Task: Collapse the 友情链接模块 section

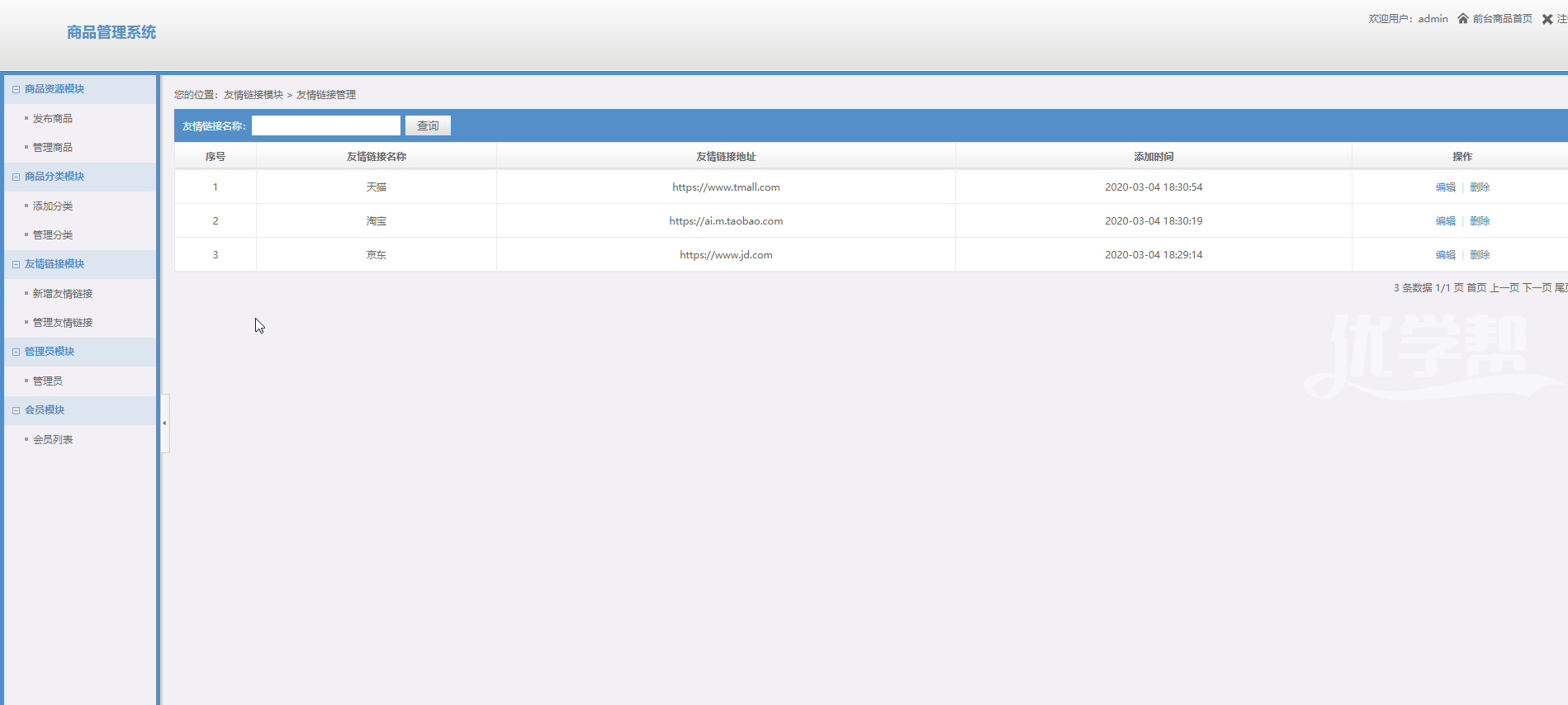Action: click(17, 264)
